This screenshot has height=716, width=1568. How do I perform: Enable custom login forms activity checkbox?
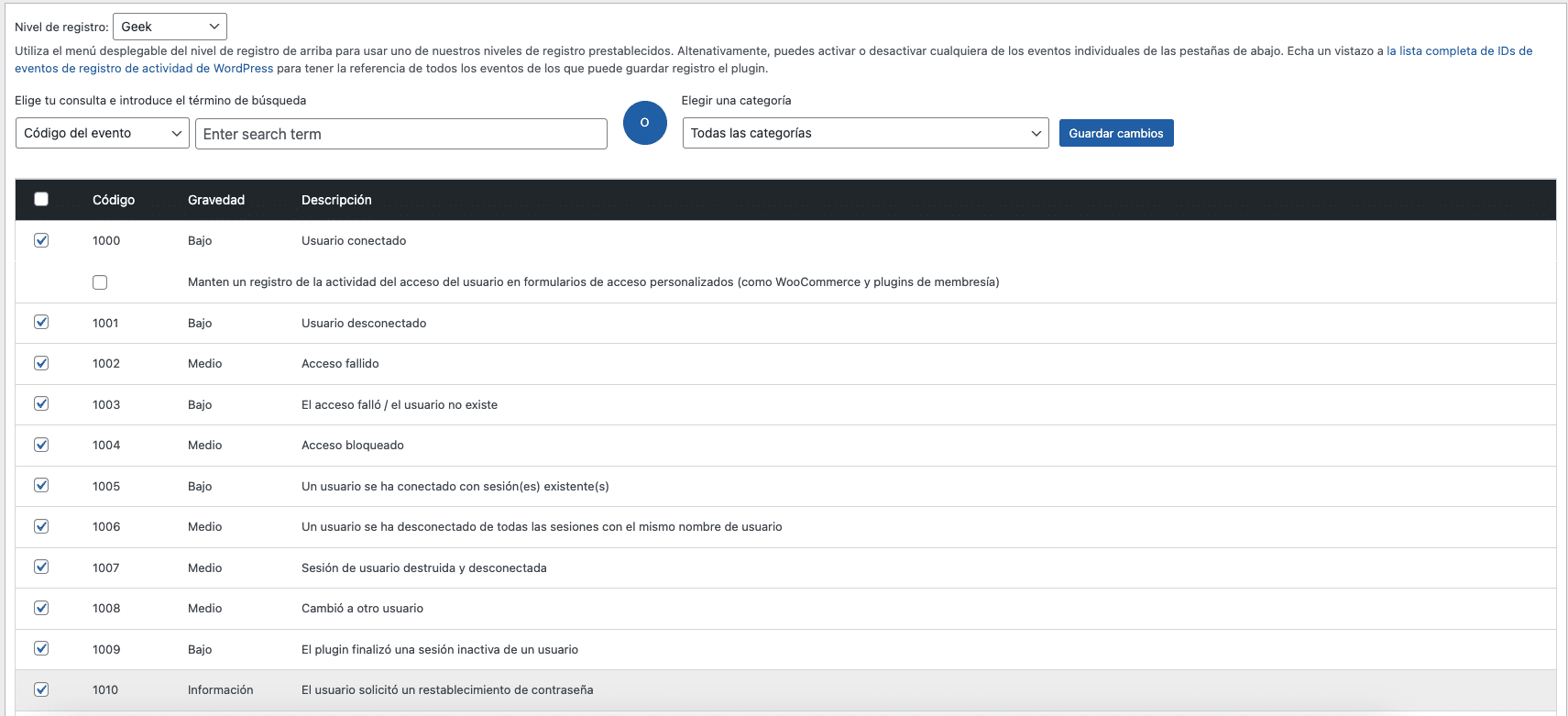(100, 282)
